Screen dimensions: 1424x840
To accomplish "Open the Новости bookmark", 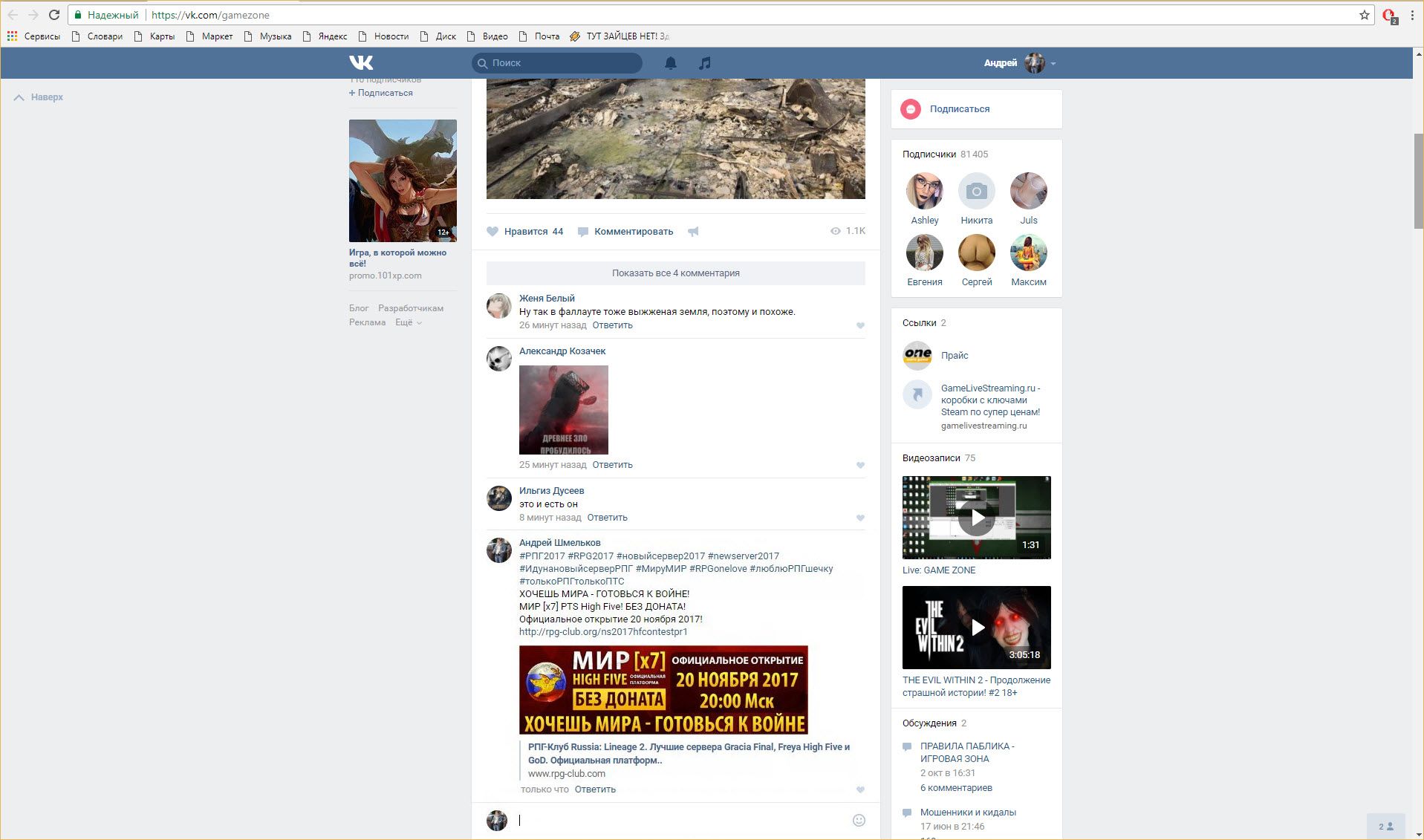I will [x=391, y=36].
